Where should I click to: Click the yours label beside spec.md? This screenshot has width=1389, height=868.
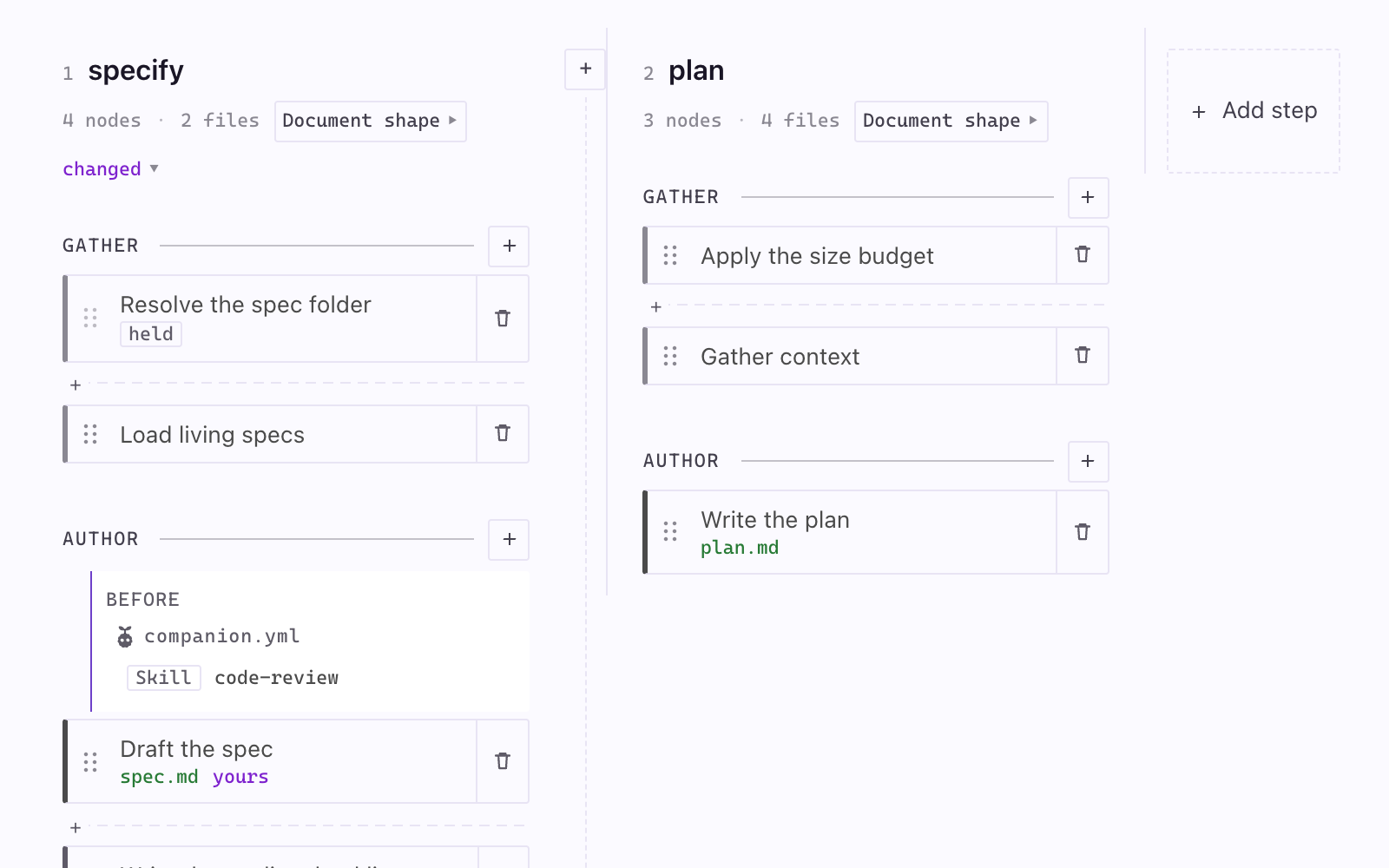(x=240, y=777)
